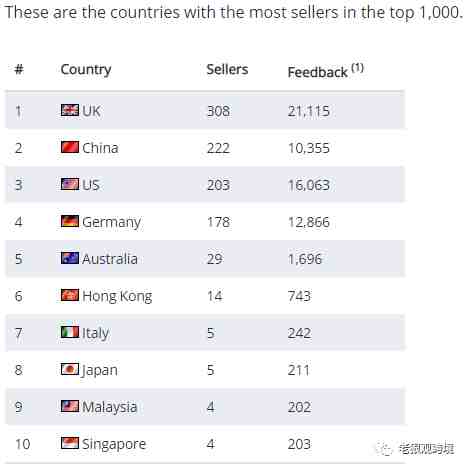468x469 pixels.
Task: Sort table by Country column header
Action: tap(86, 70)
